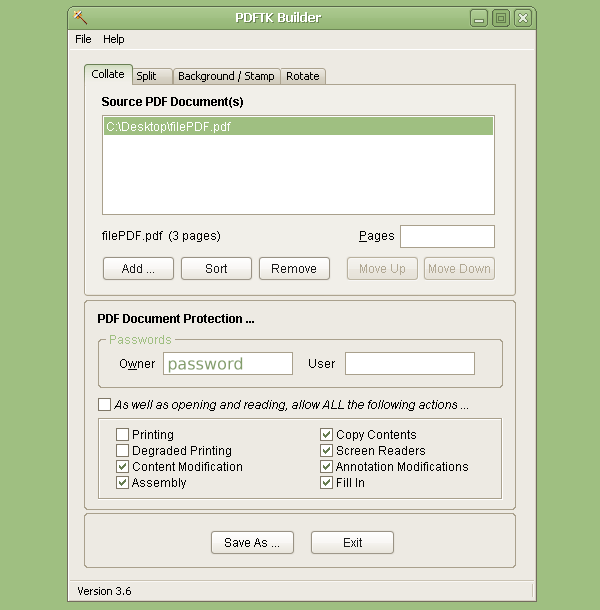Uncheck Content Modification permission
The height and width of the screenshot is (610, 600).
(122, 466)
